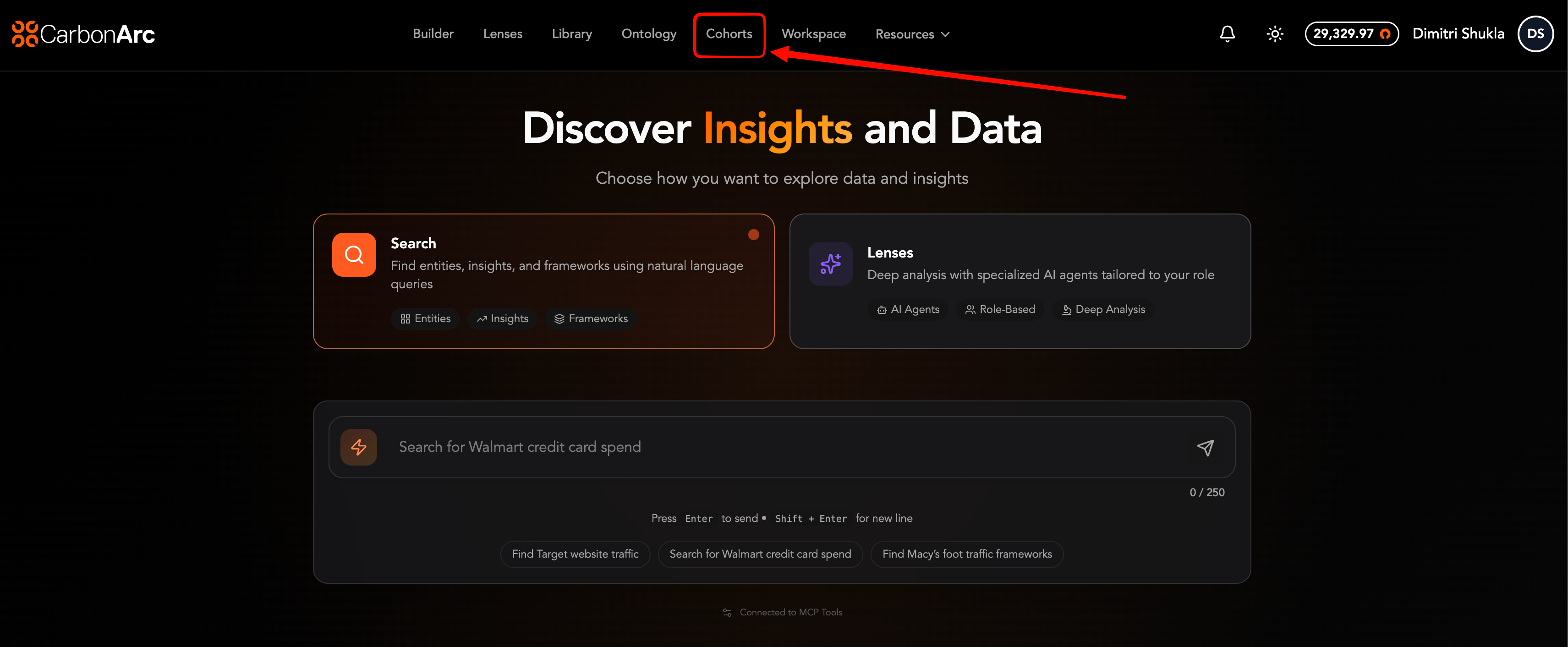This screenshot has height=647, width=1568.
Task: Expand the Resources dropdown menu
Action: tap(912, 35)
